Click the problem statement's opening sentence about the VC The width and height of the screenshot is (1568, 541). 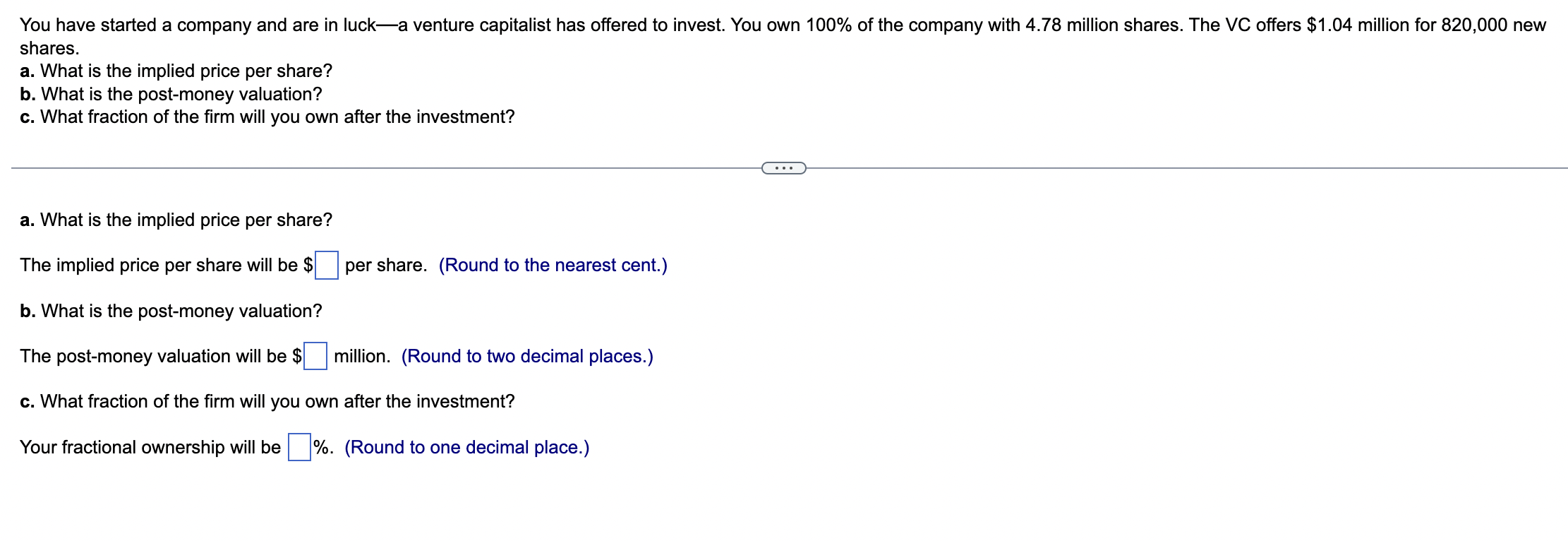click(372, 25)
